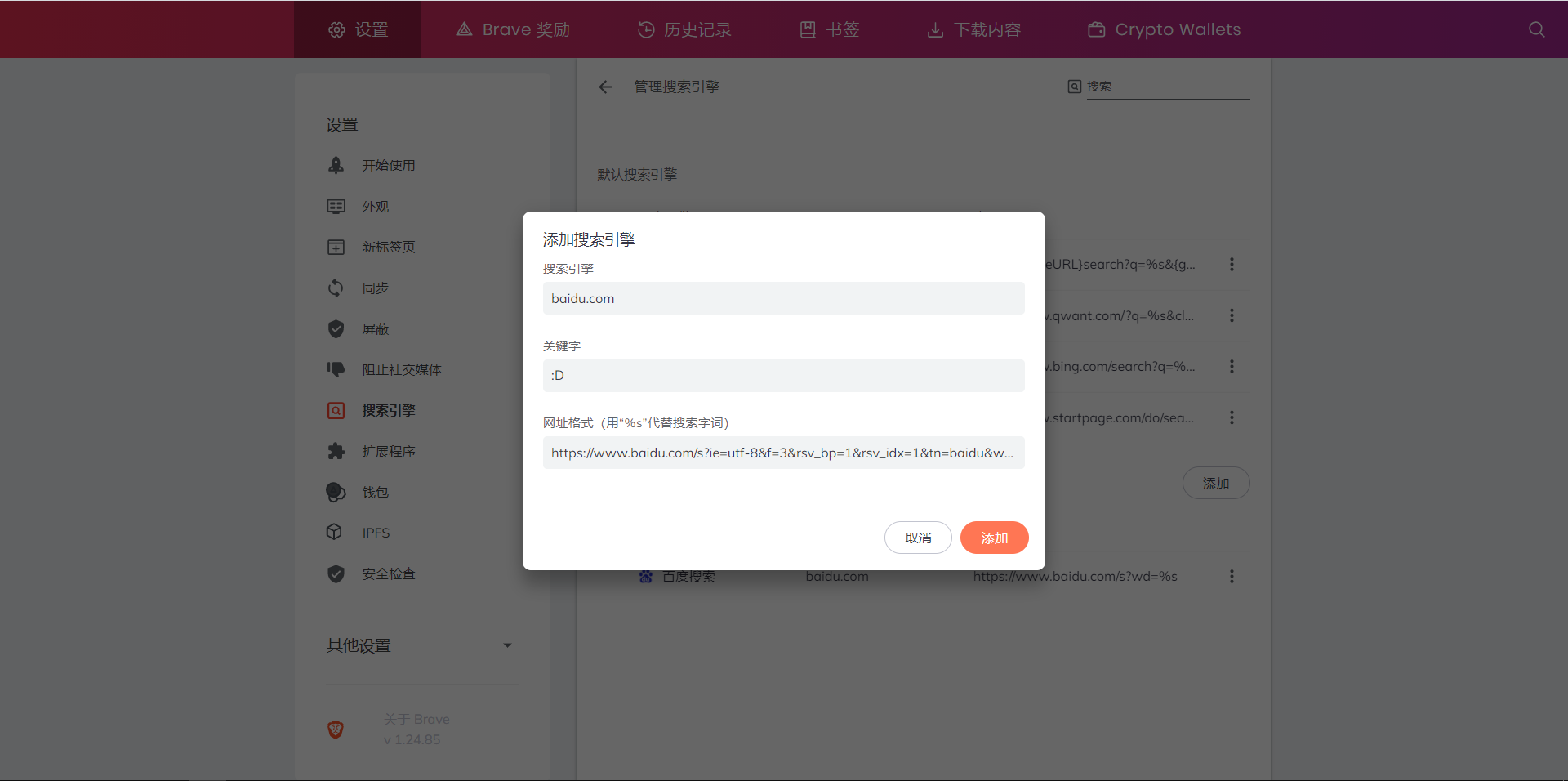Viewport: 1568px width, 781px height.
Task: Click the back arrow beside 管理搜索引擎
Action: point(605,87)
